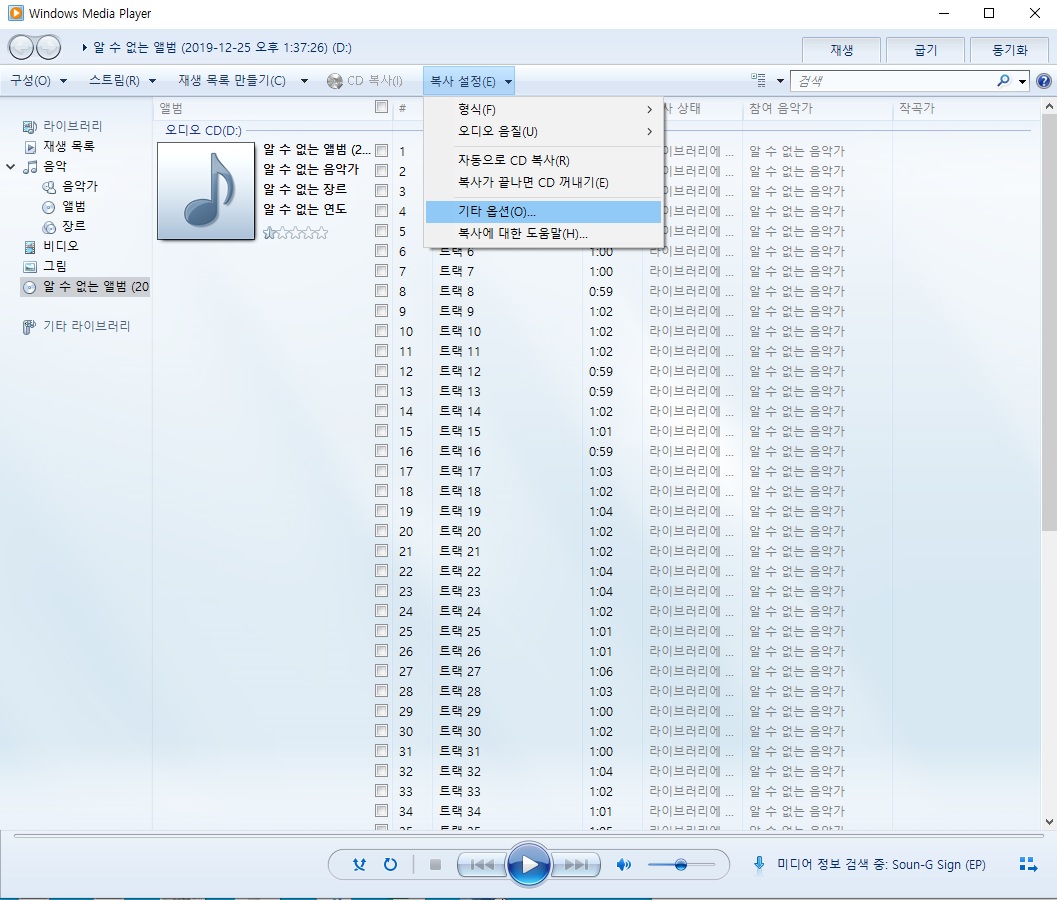Click the forward navigation arrow button

click(x=48, y=47)
